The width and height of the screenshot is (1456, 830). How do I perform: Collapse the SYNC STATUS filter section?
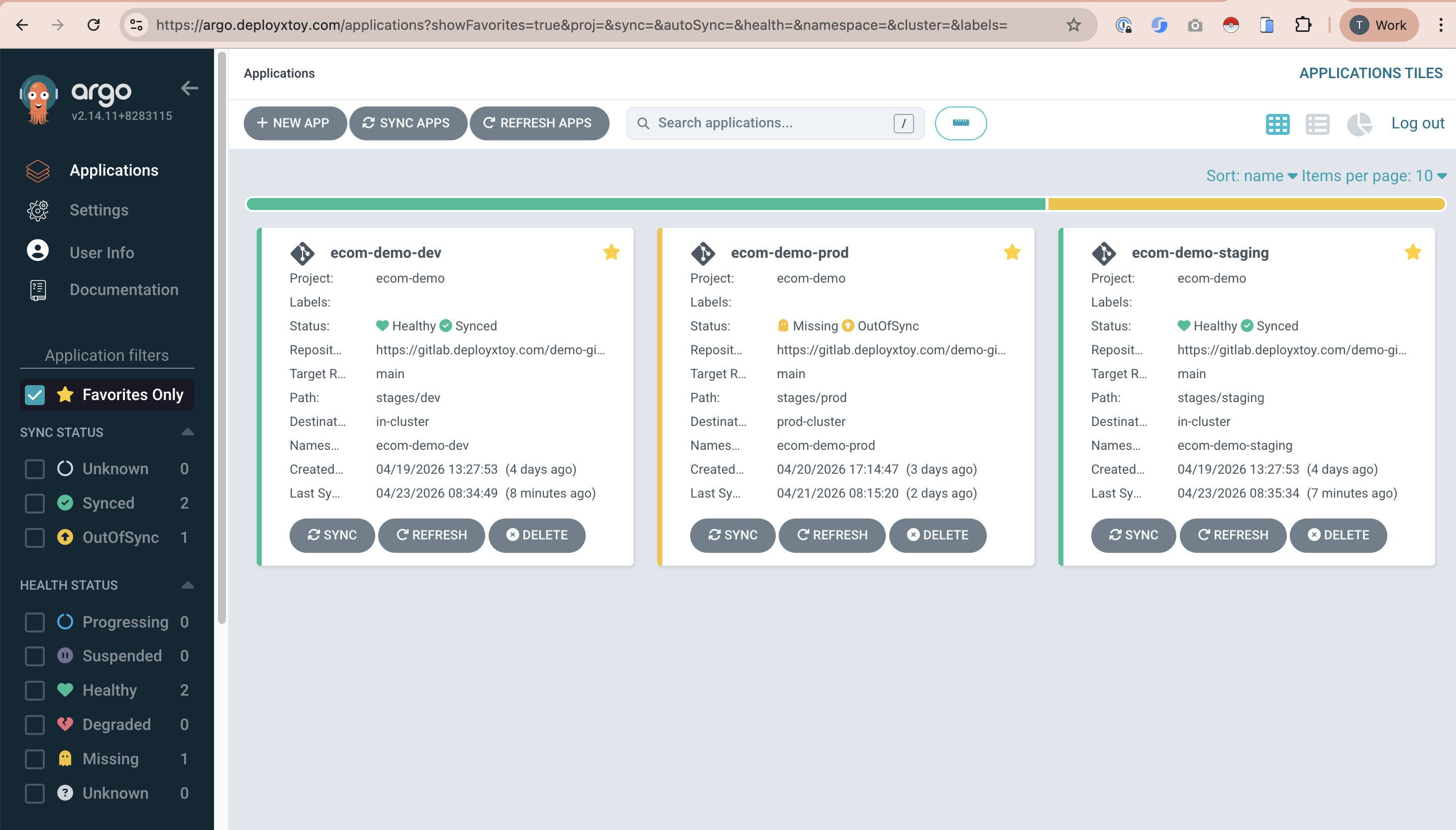click(x=188, y=431)
